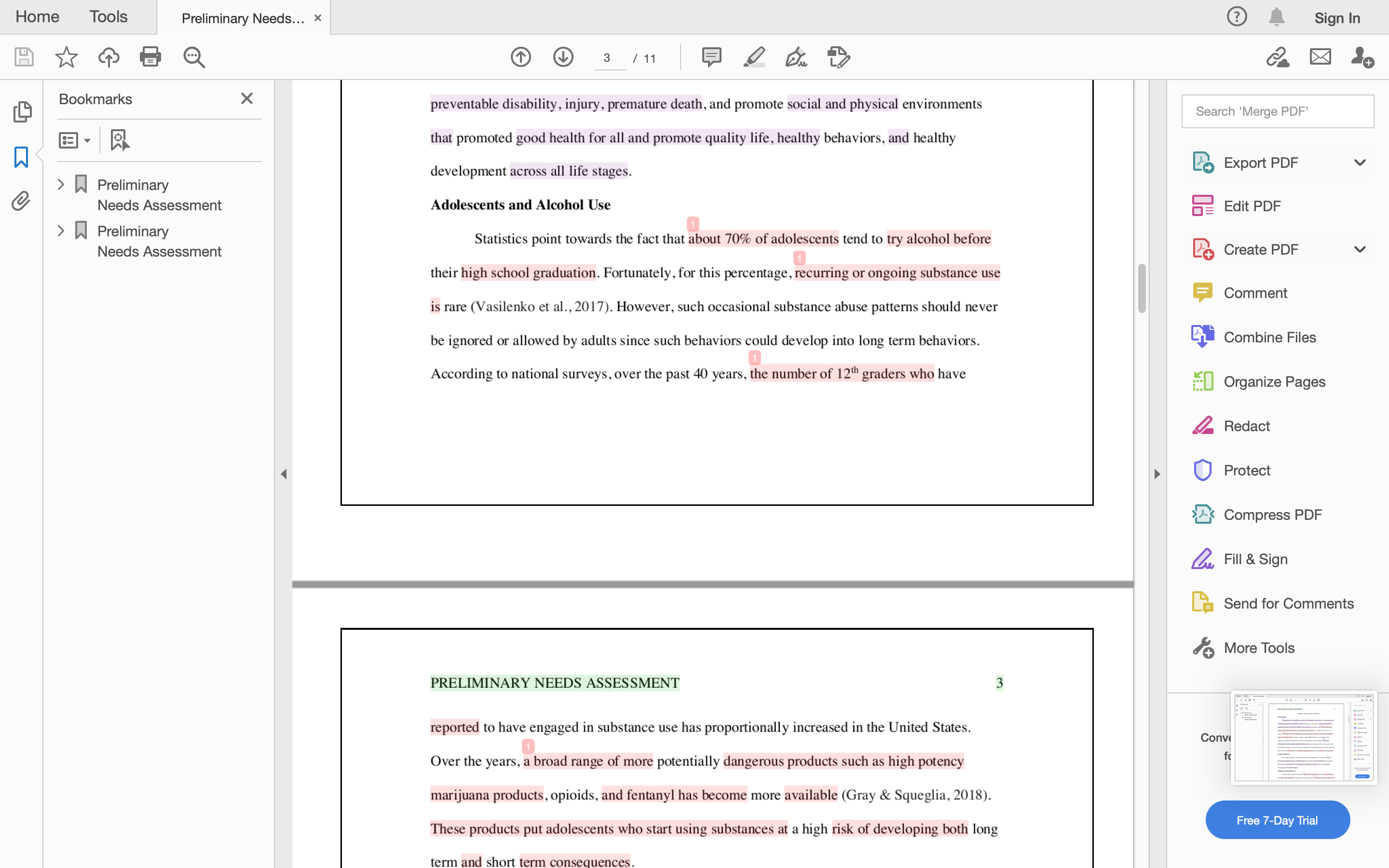The image size is (1389, 868).
Task: Click the Search 'Merge PDF' field
Action: pos(1278,111)
